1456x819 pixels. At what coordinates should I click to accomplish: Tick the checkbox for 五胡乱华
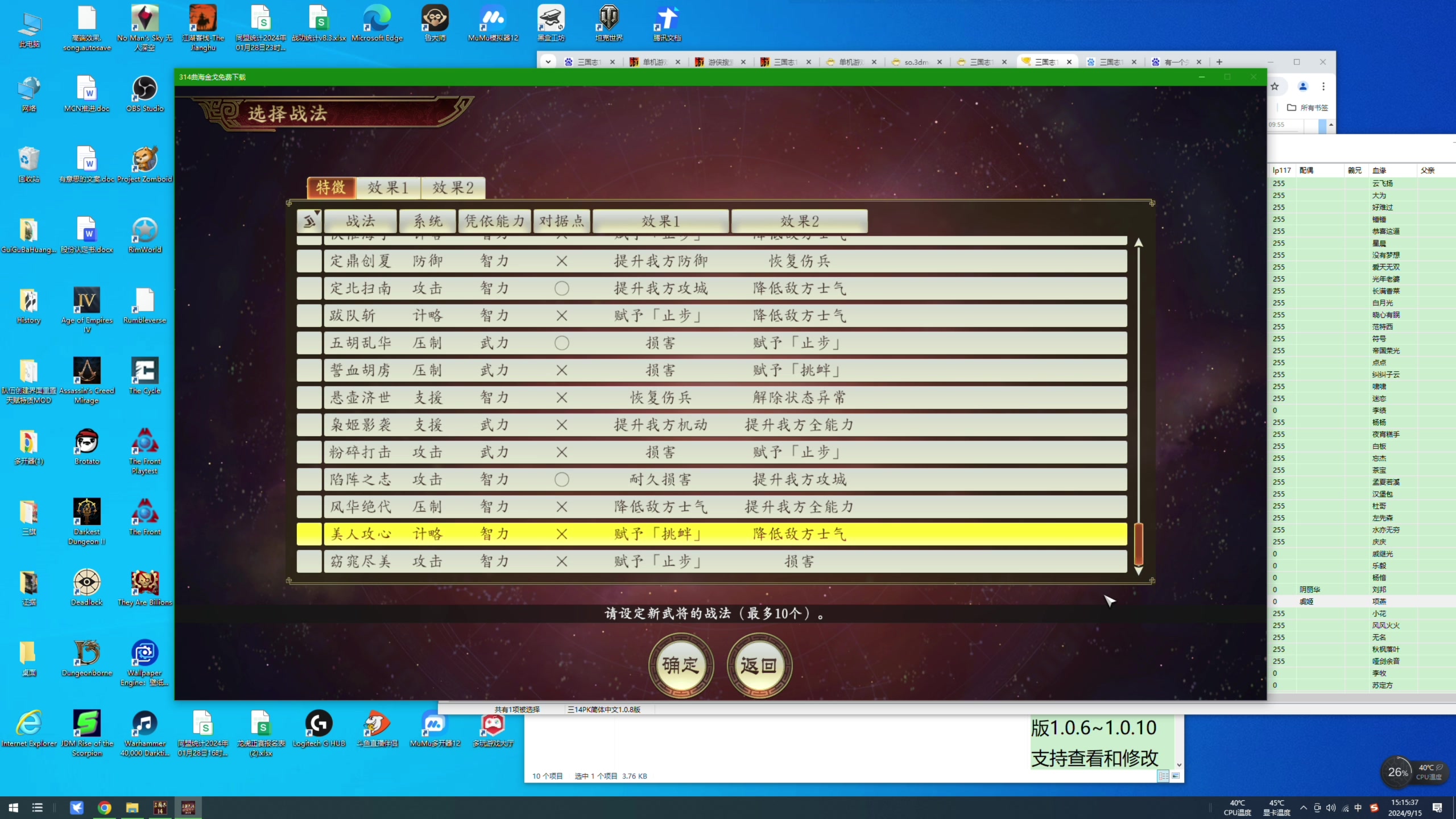tap(309, 343)
